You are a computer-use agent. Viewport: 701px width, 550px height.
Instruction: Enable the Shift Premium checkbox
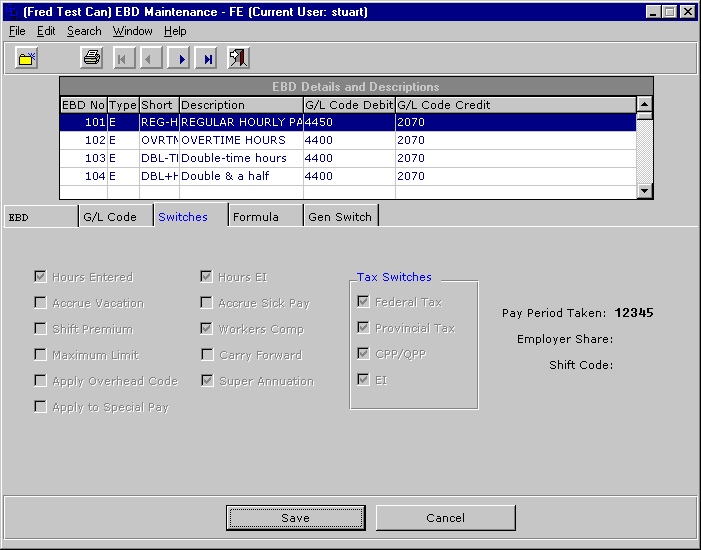pos(41,329)
